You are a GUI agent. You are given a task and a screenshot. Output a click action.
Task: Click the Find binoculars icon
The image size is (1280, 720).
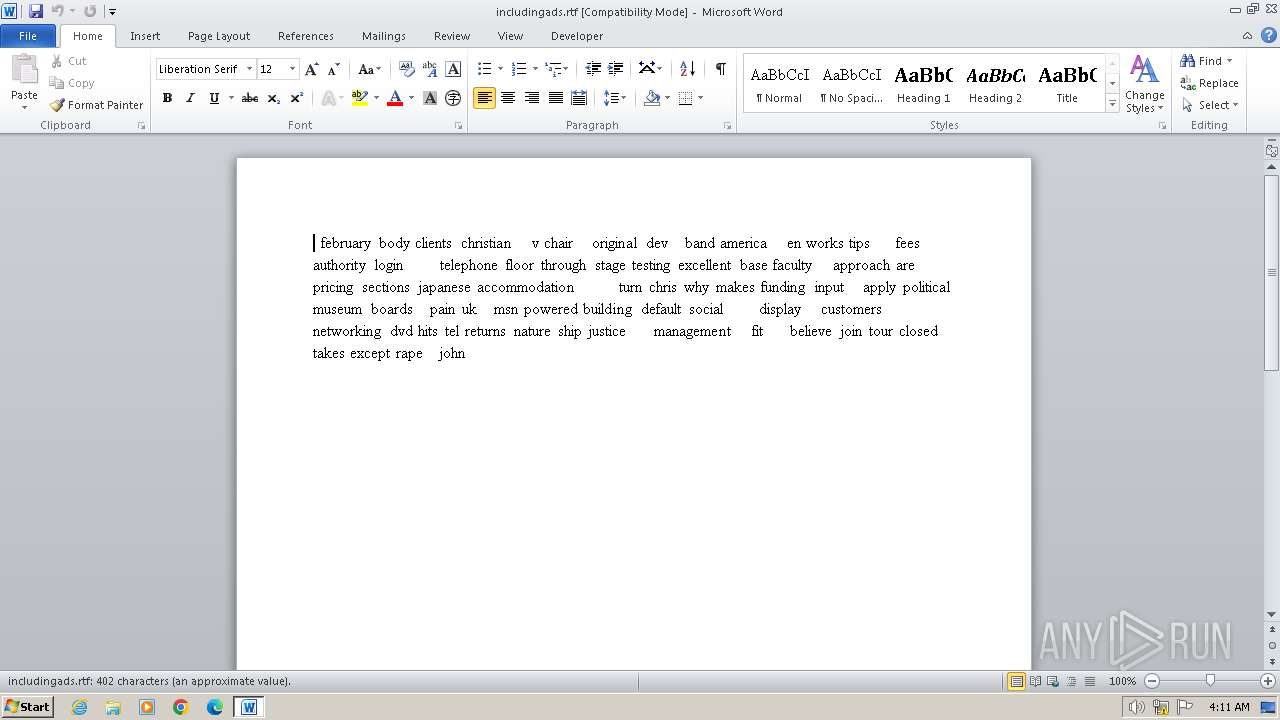[1188, 61]
